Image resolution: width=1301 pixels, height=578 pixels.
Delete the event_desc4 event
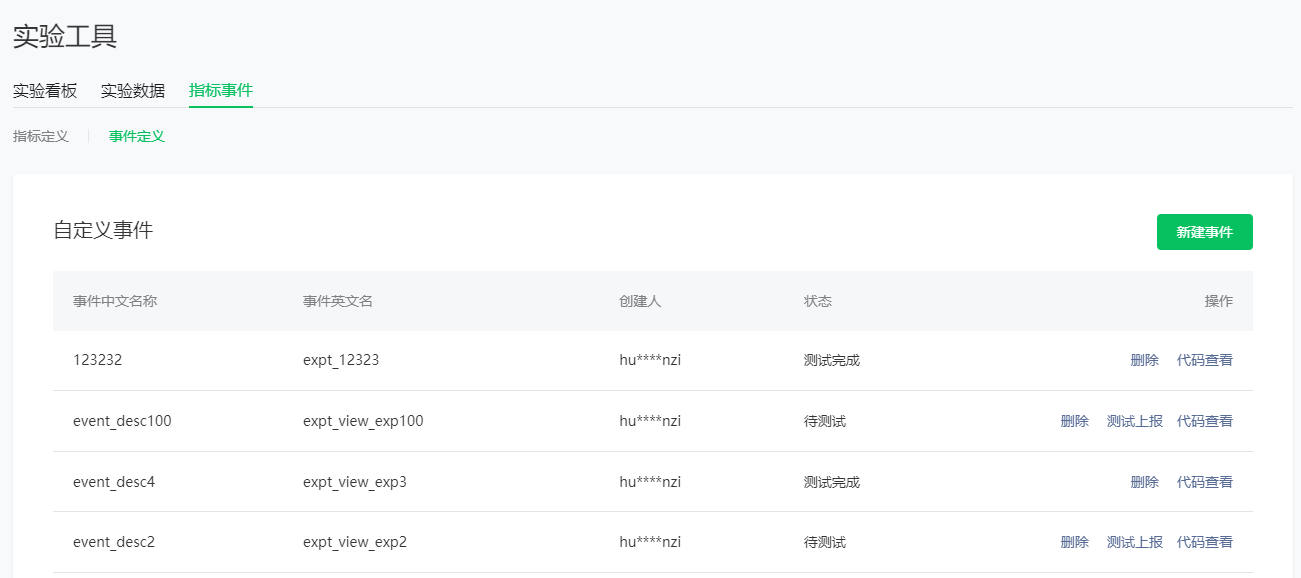pos(1144,482)
